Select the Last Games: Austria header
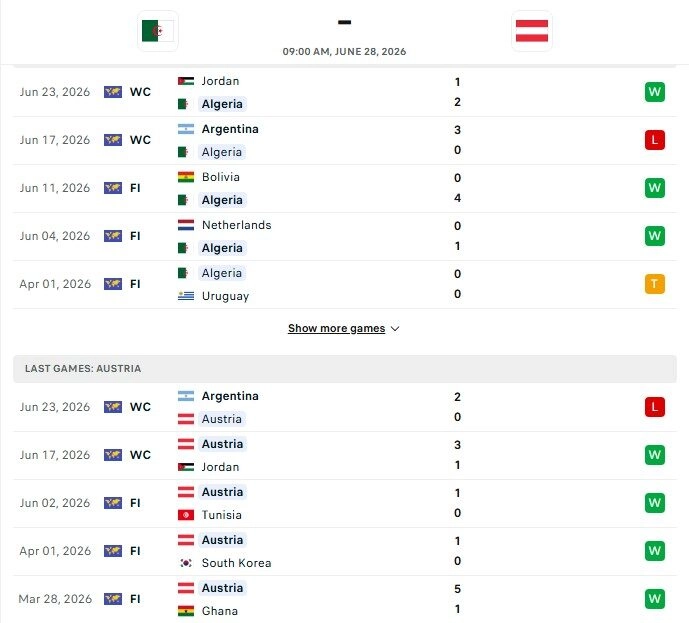This screenshot has height=623, width=689. pyautogui.click(x=344, y=369)
